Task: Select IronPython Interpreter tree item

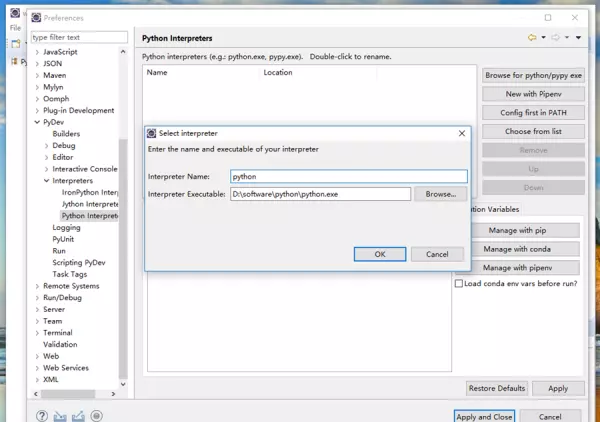Action: 90,192
